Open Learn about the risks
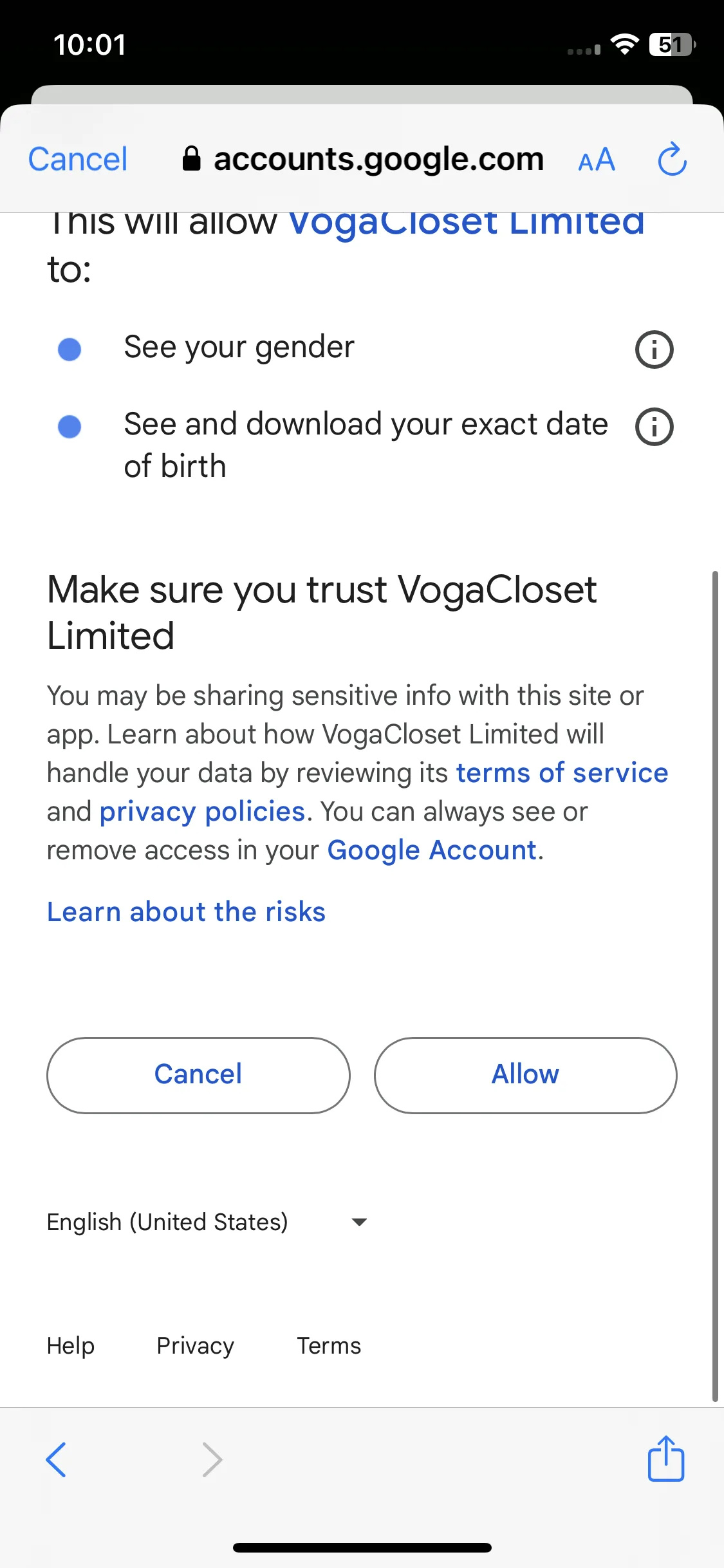This screenshot has width=724, height=1568. 186,911
